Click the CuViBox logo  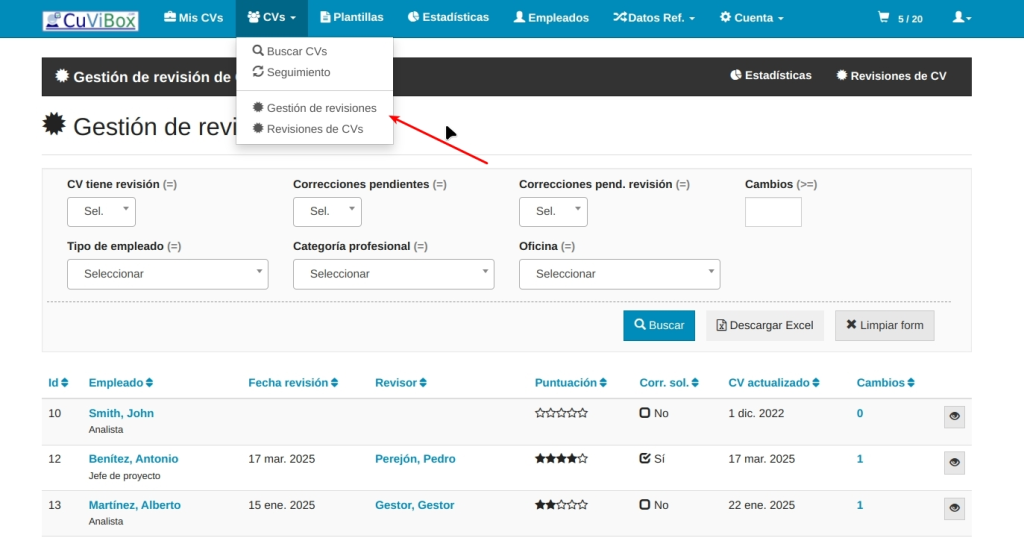pyautogui.click(x=91, y=19)
